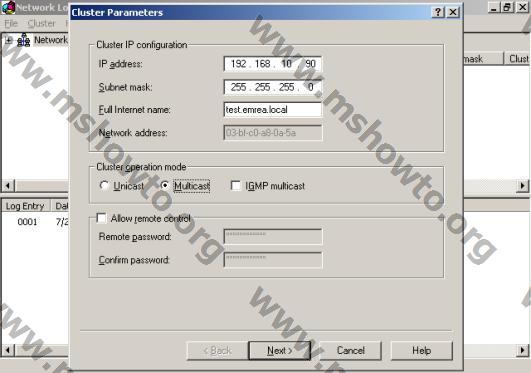Click Next to continue the wizard
The height and width of the screenshot is (373, 531).
(x=280, y=350)
